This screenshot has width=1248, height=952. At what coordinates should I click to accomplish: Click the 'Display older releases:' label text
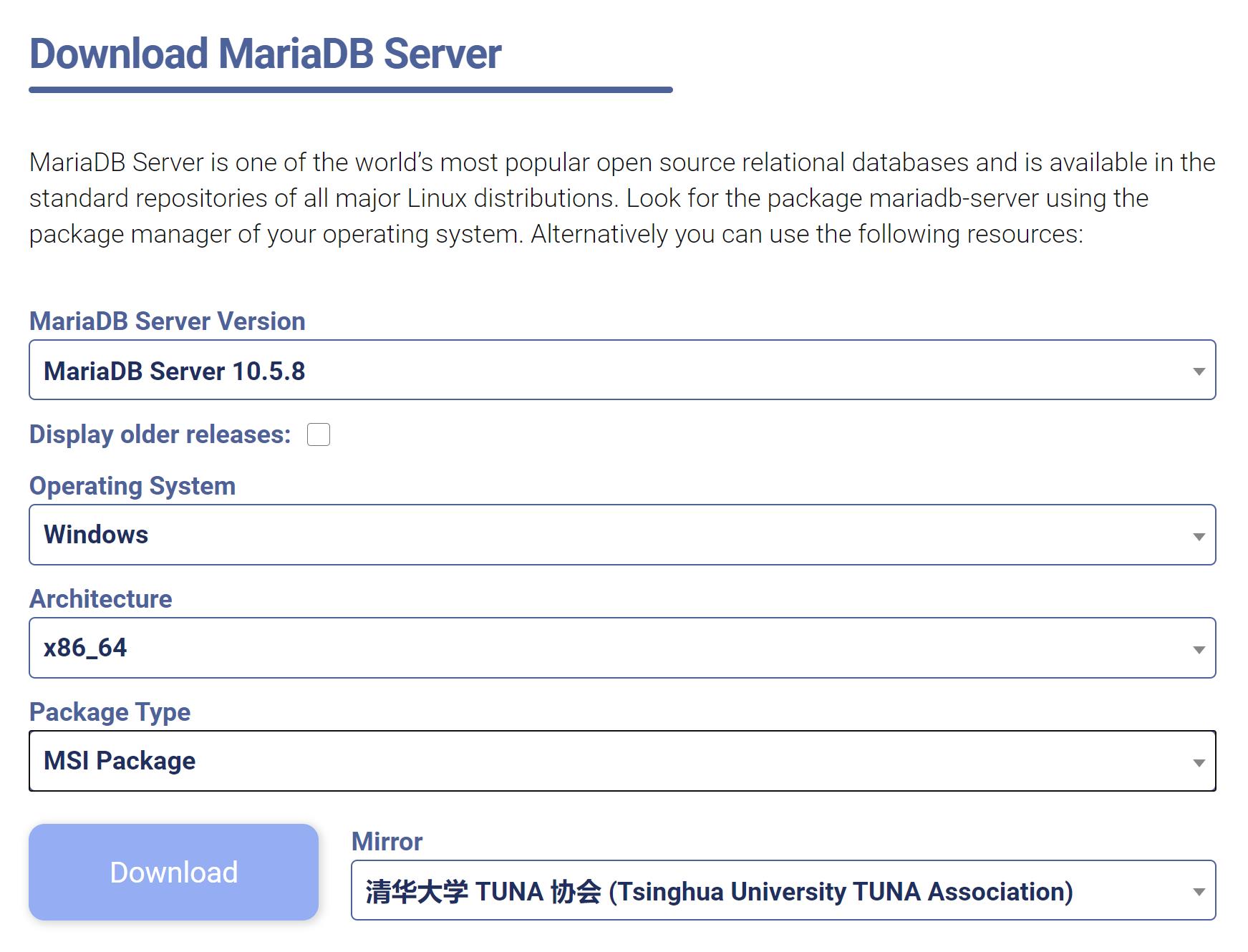pyautogui.click(x=160, y=434)
